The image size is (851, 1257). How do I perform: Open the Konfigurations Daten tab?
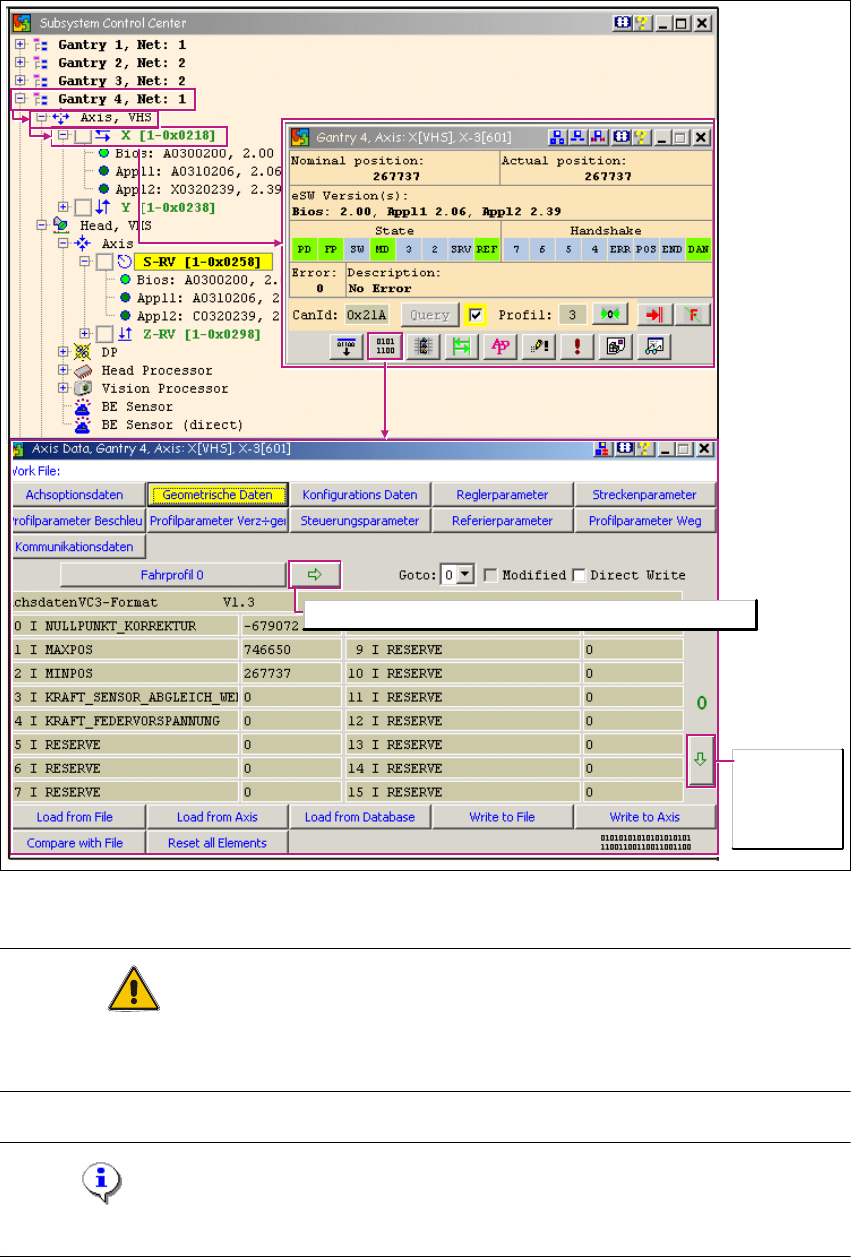click(x=359, y=494)
